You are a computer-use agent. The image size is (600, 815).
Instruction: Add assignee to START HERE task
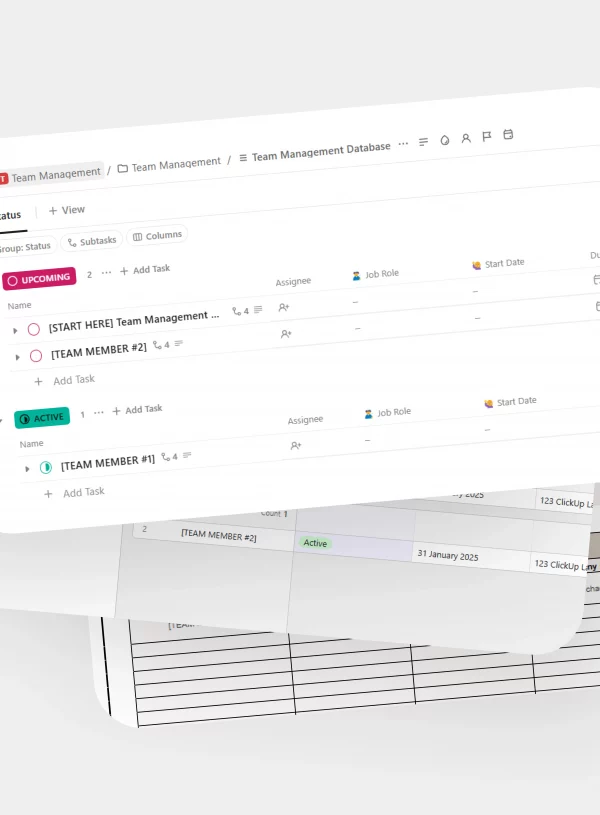(283, 307)
